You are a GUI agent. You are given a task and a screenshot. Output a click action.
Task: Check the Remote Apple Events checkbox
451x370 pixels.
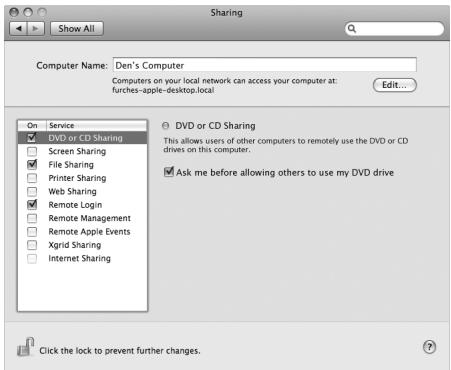point(32,232)
